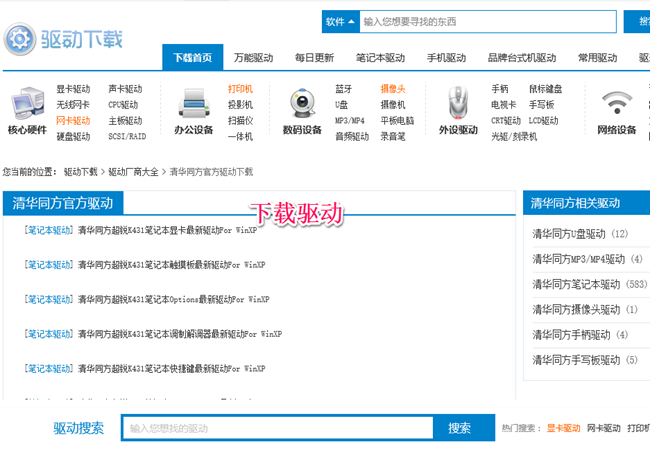Image resolution: width=650 pixels, height=450 pixels.
Task: Open the K431 笔记本显卡最新驱动 entry
Action: 167,230
